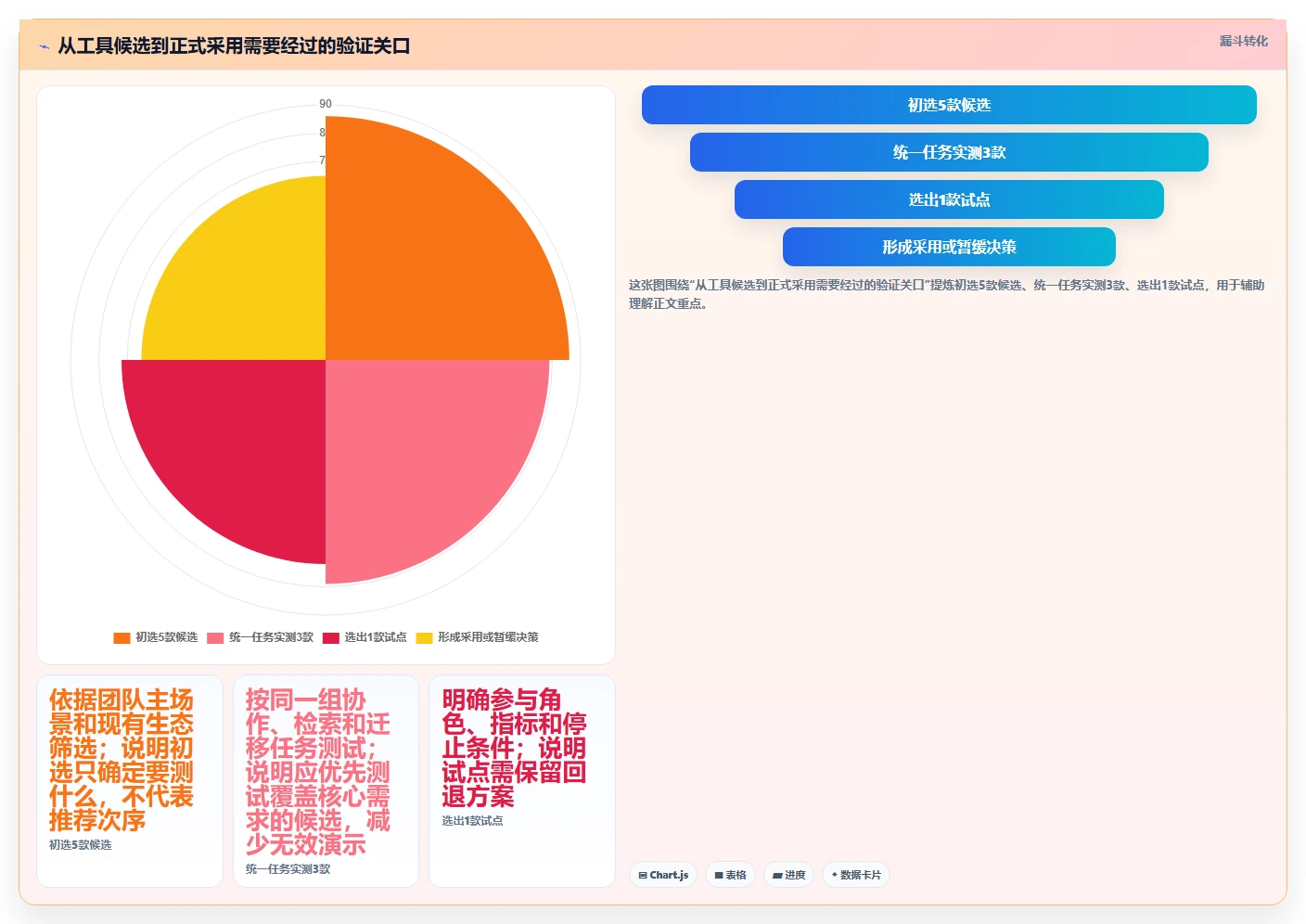Image resolution: width=1306 pixels, height=924 pixels.
Task: Click the axis label 90 on chart
Action: click(x=326, y=104)
